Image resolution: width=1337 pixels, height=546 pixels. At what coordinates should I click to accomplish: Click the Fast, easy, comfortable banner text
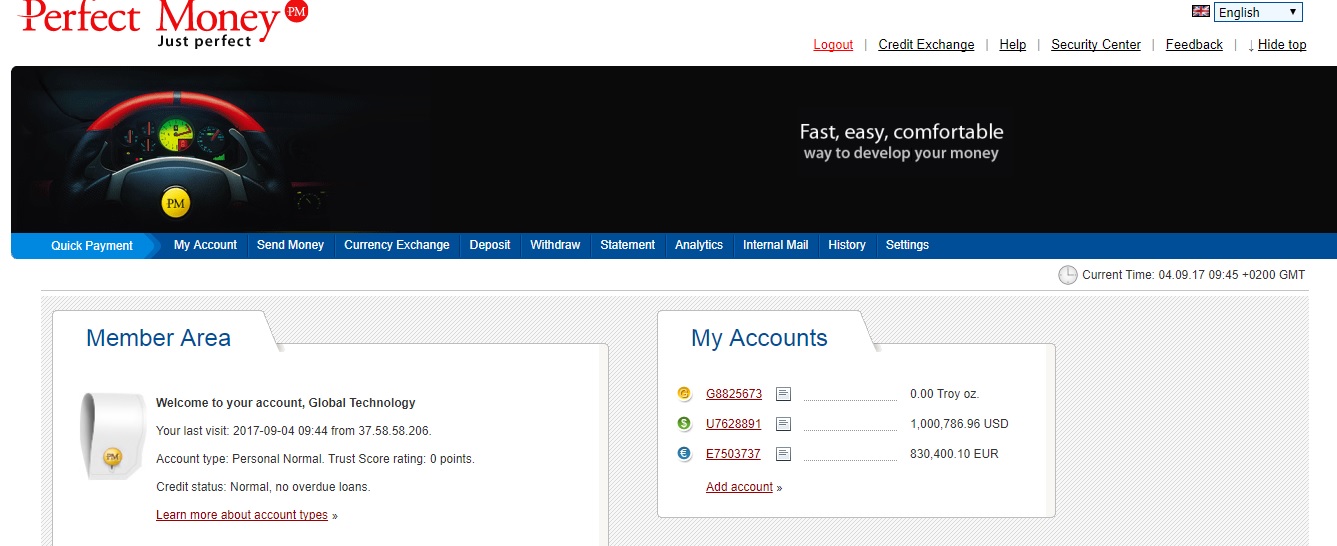901,132
